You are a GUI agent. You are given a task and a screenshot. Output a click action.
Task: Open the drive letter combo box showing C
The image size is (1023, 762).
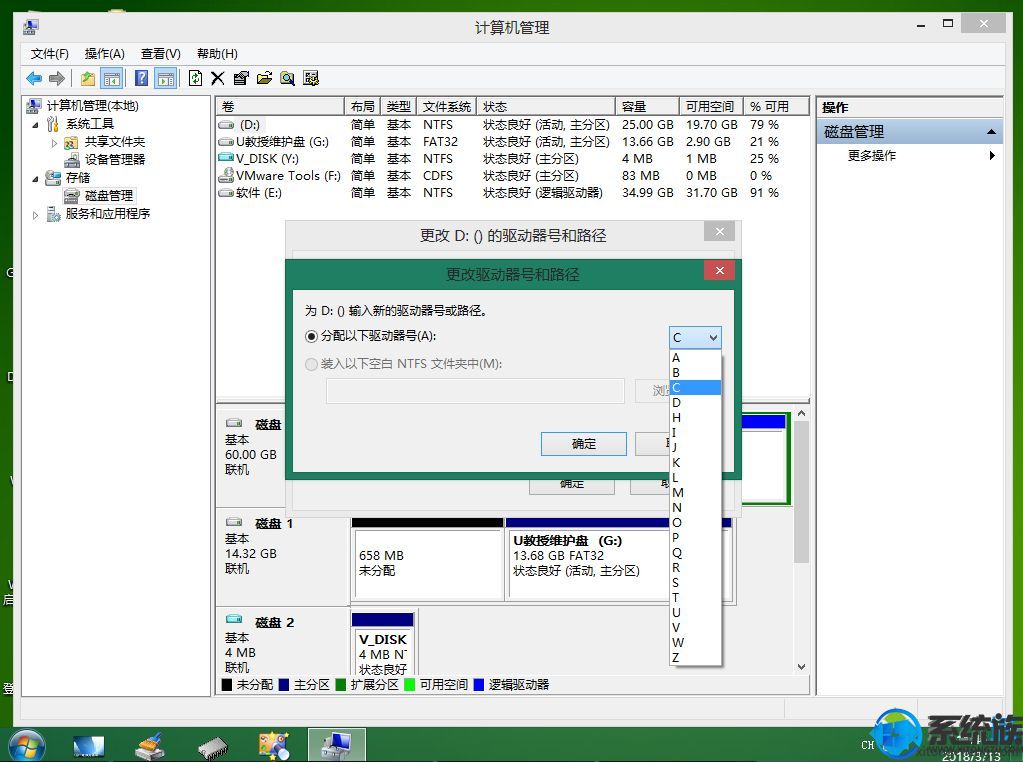(x=695, y=337)
